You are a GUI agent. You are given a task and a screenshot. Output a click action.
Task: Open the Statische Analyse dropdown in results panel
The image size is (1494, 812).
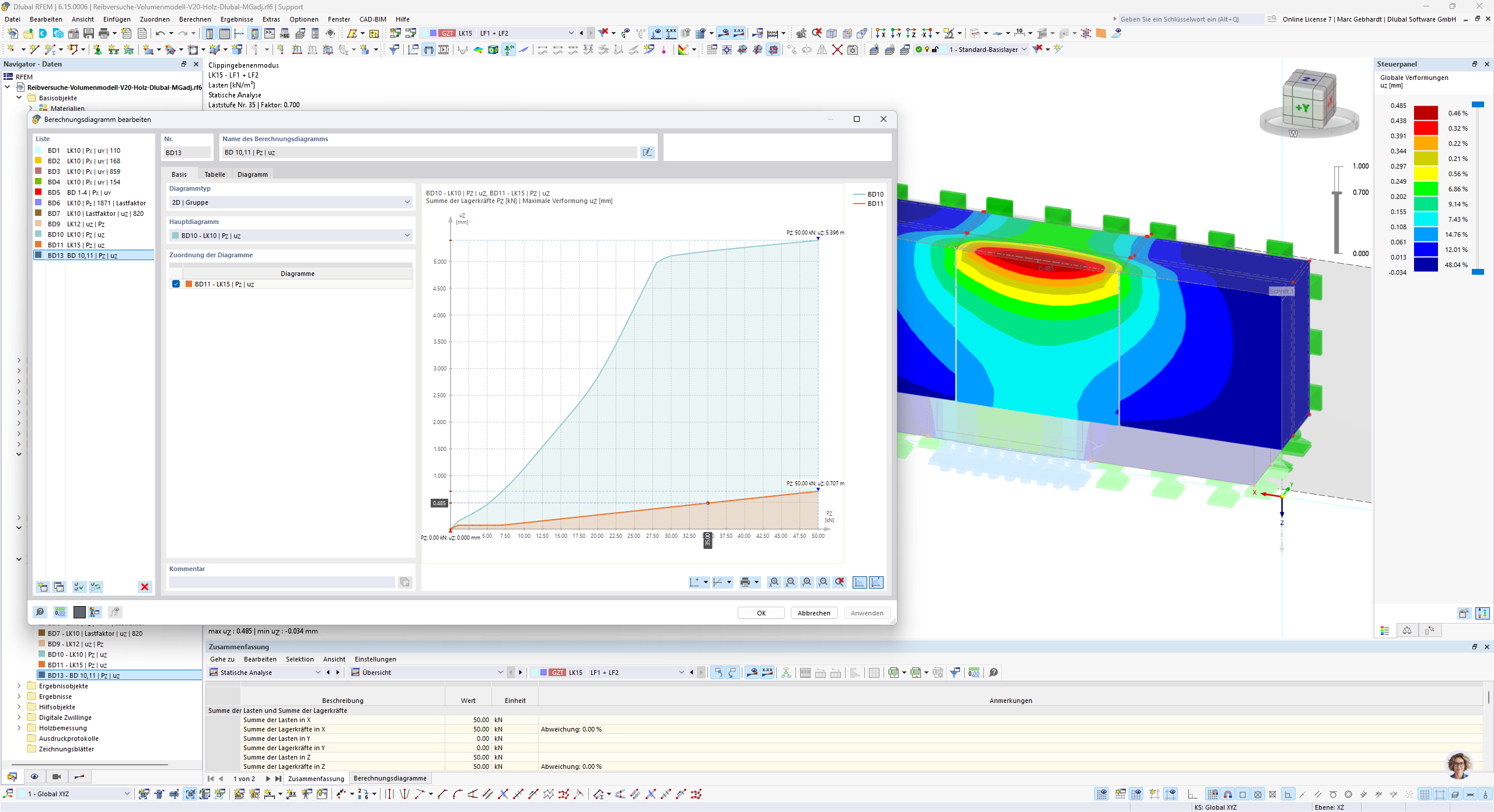click(265, 673)
